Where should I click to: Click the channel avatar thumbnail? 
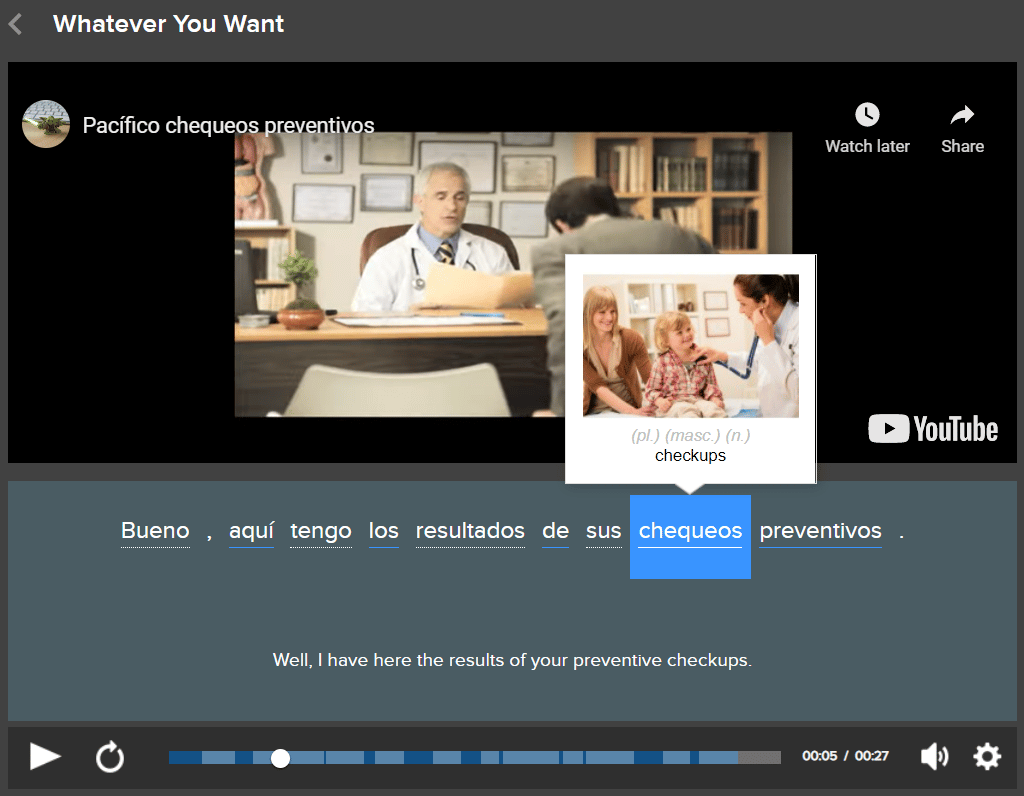point(46,125)
